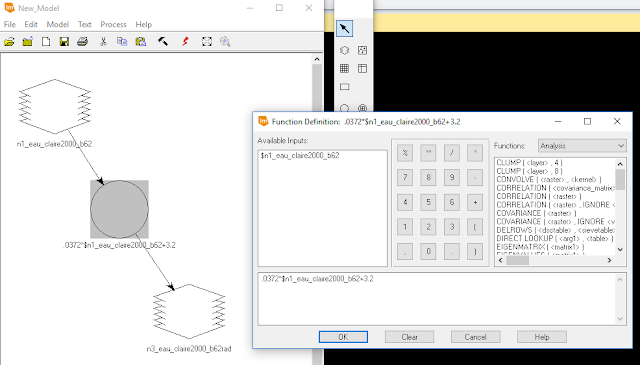Click the 2 key on the keypad
The height and width of the screenshot is (365, 640).
428,227
